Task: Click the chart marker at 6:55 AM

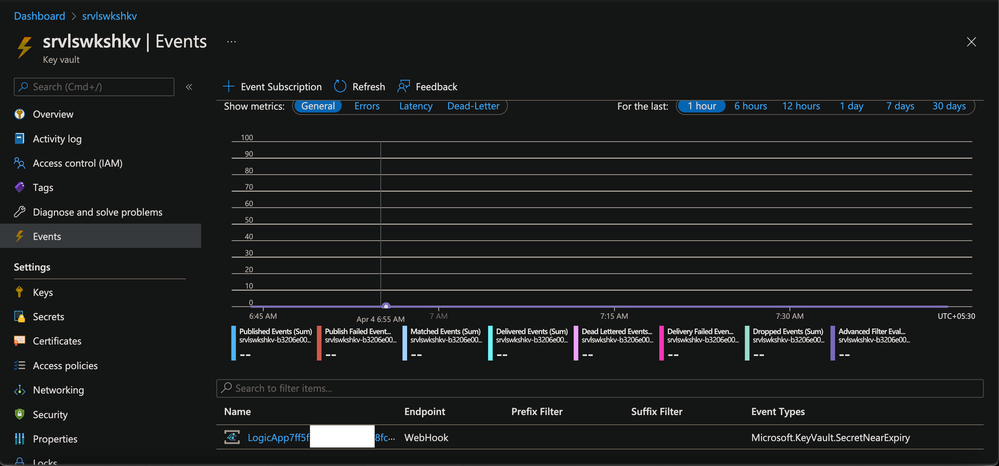Action: pyautogui.click(x=385, y=307)
